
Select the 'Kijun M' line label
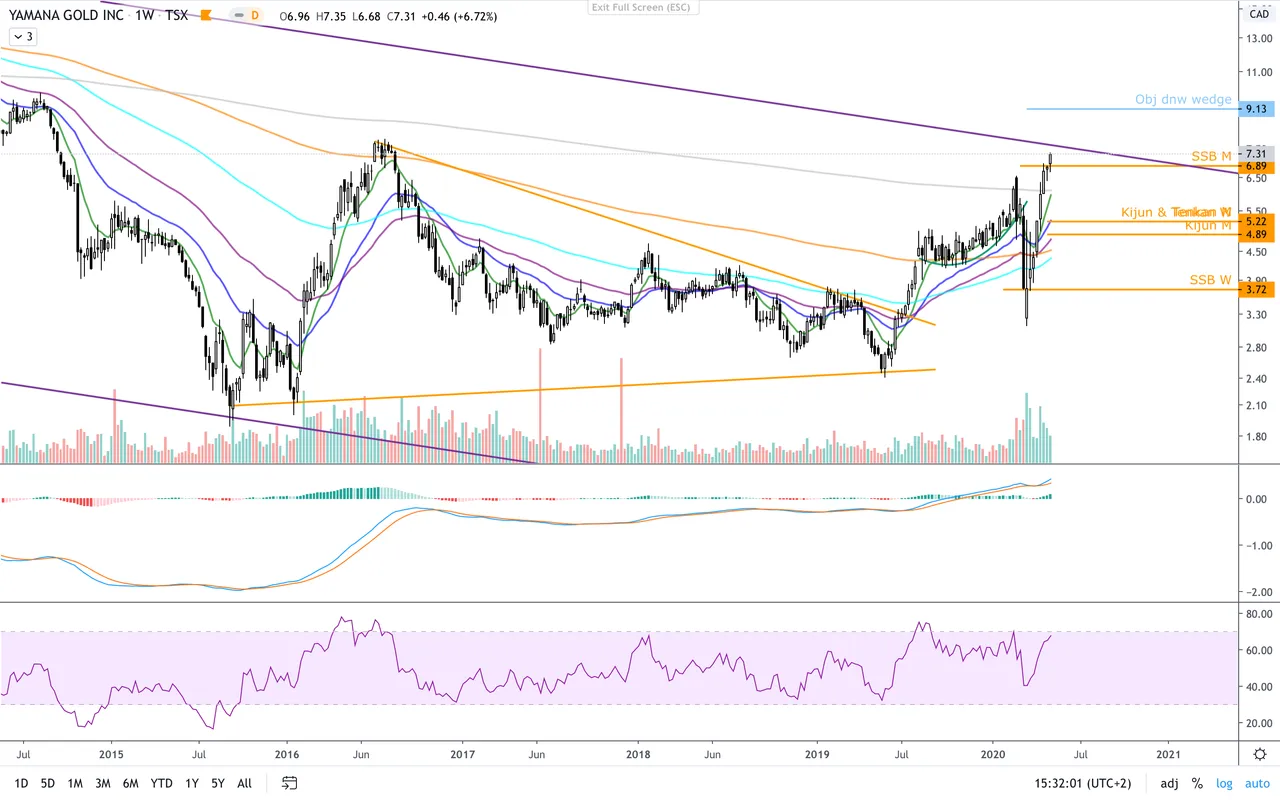[1208, 225]
